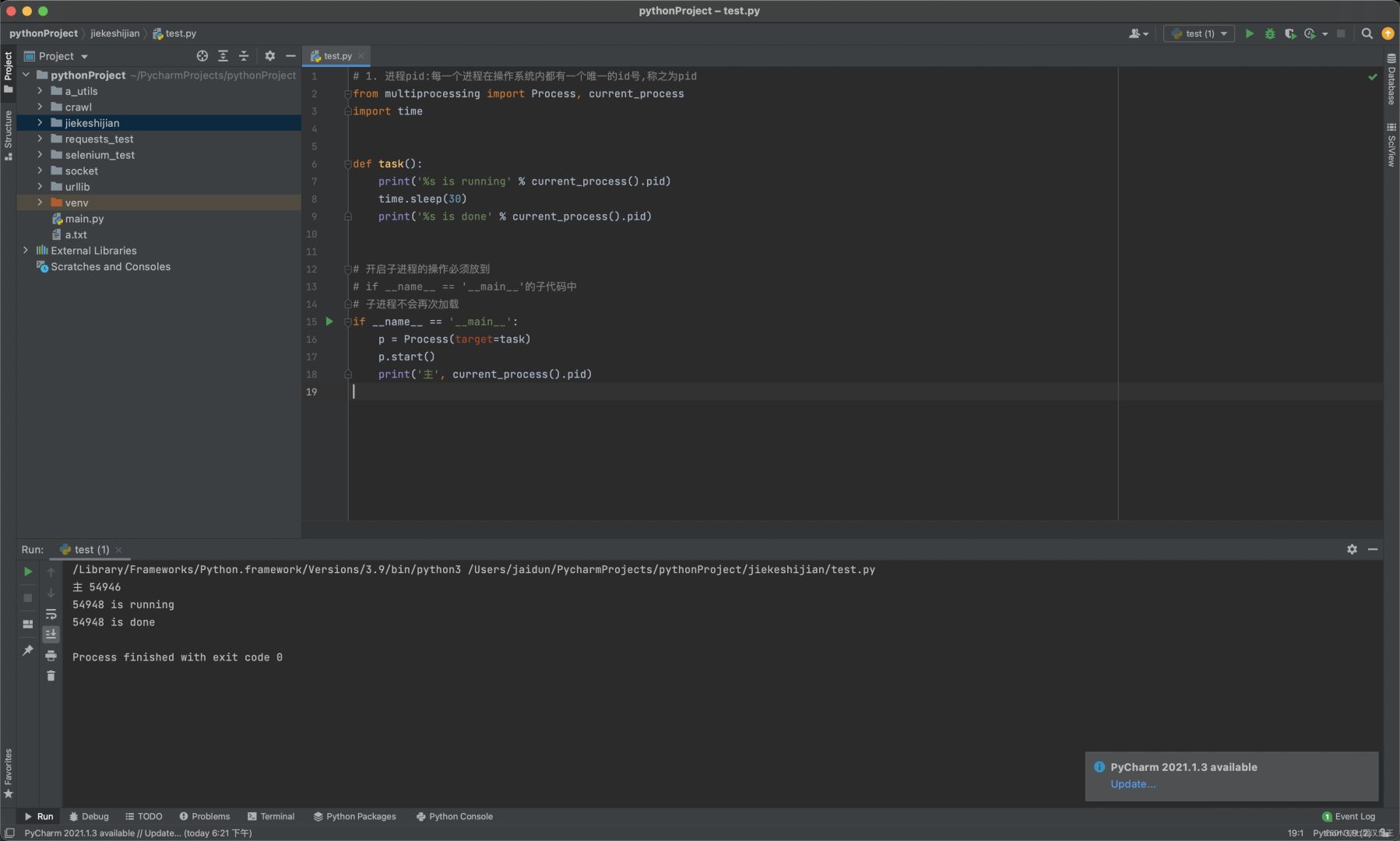Collapse all in Project panel

[244, 56]
